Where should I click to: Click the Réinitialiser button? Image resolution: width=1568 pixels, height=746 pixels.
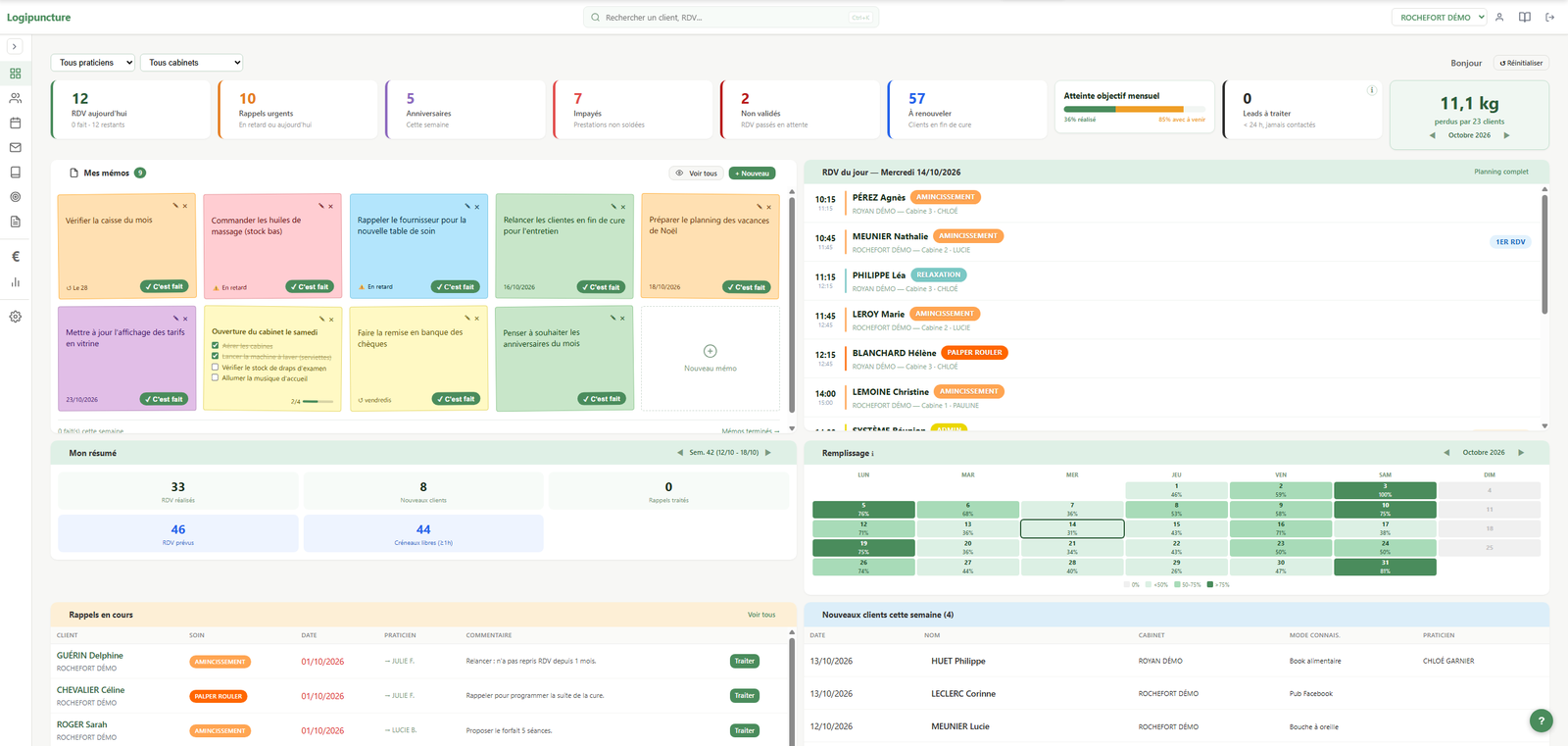pyautogui.click(x=1521, y=63)
